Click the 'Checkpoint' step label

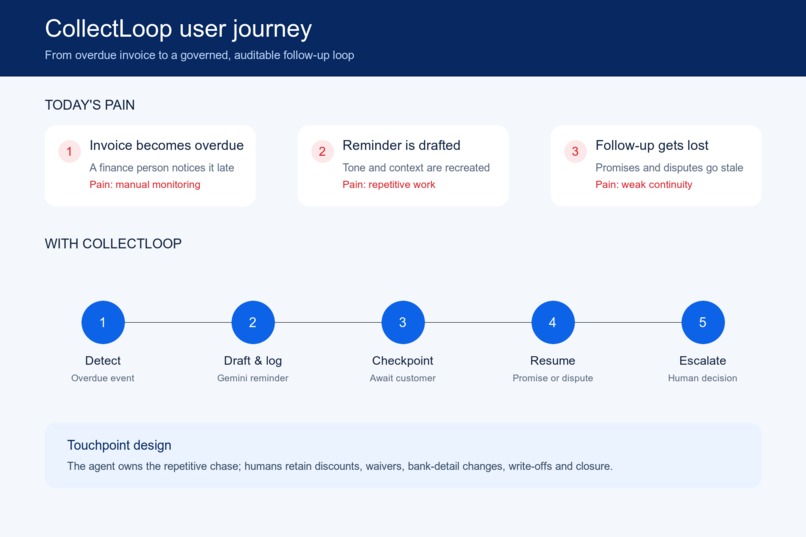click(402, 361)
